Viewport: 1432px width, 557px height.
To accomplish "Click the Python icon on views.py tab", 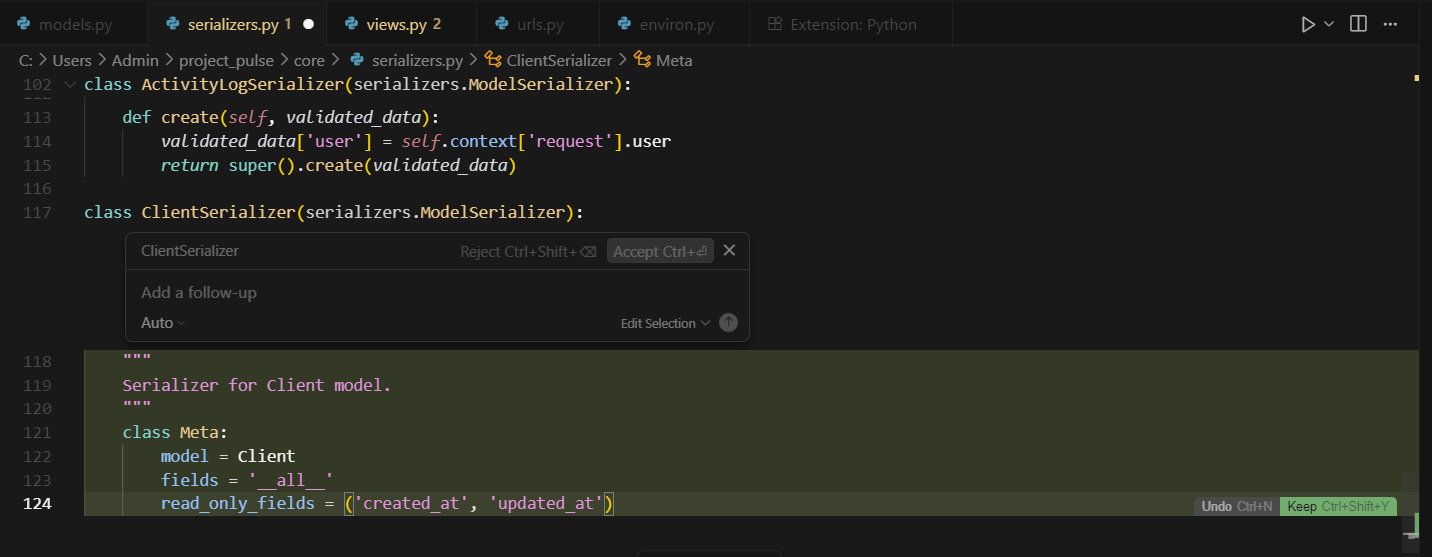I will click(x=351, y=24).
